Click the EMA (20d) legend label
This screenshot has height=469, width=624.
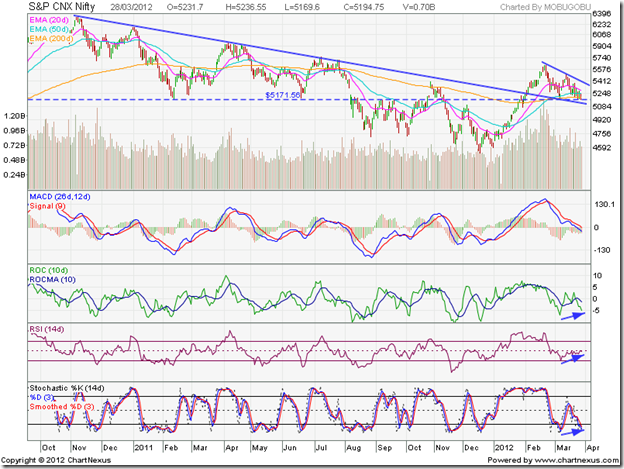(x=49, y=19)
